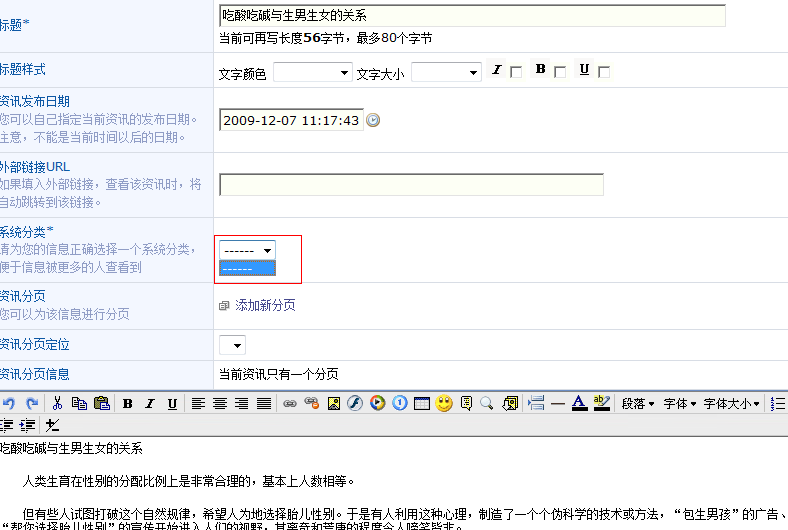This screenshot has width=788, height=530.
Task: Open find magnifier icon in toolbar
Action: pos(486,403)
